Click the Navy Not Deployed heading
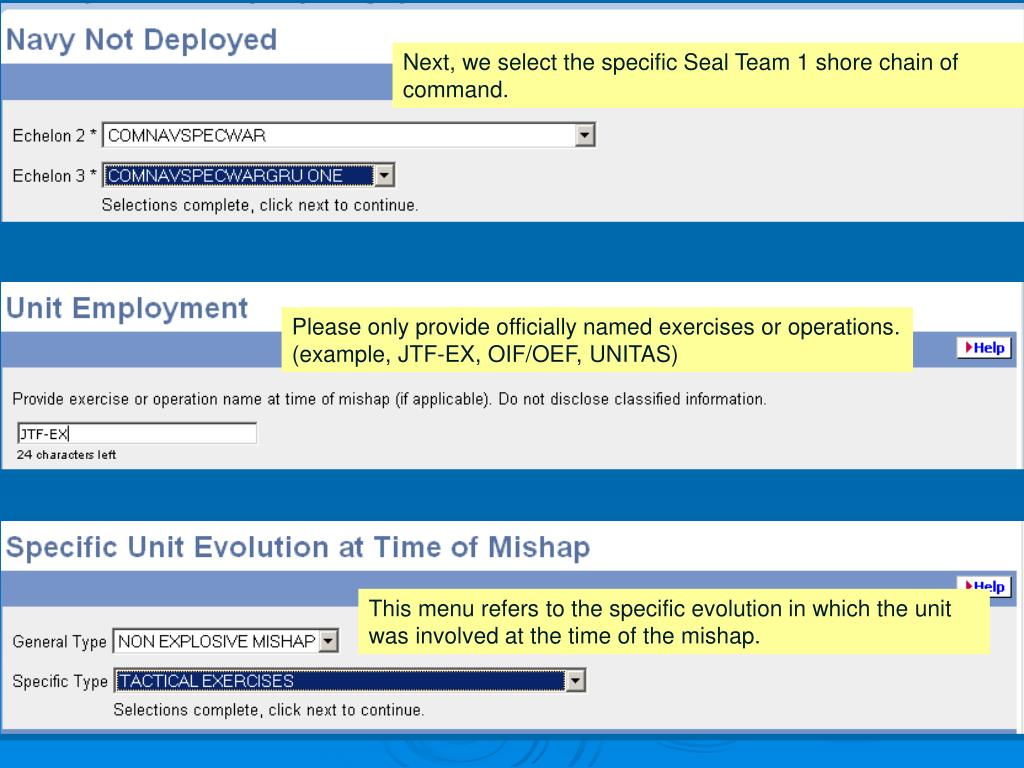 tap(142, 40)
